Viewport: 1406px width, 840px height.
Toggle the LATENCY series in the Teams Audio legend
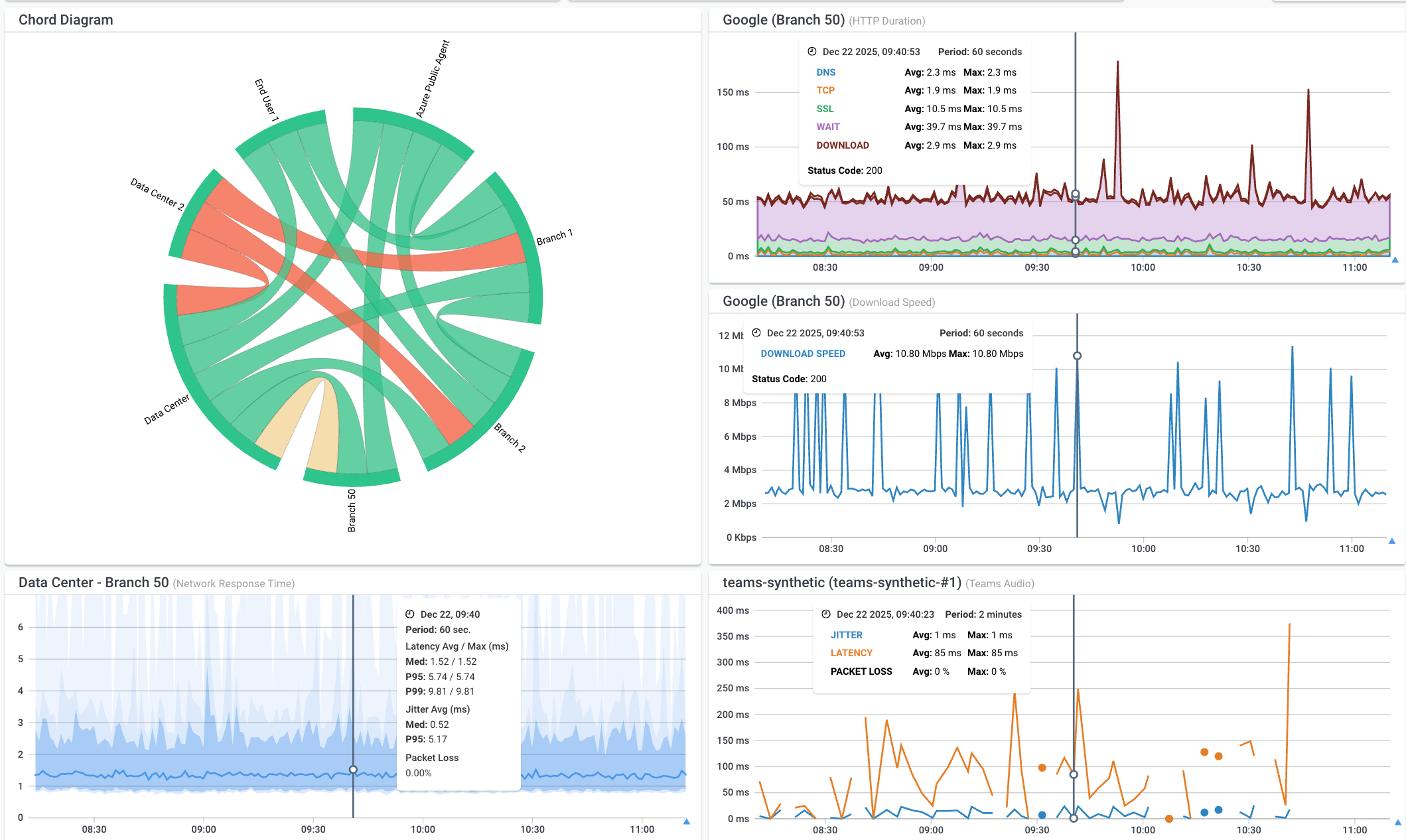click(x=850, y=653)
